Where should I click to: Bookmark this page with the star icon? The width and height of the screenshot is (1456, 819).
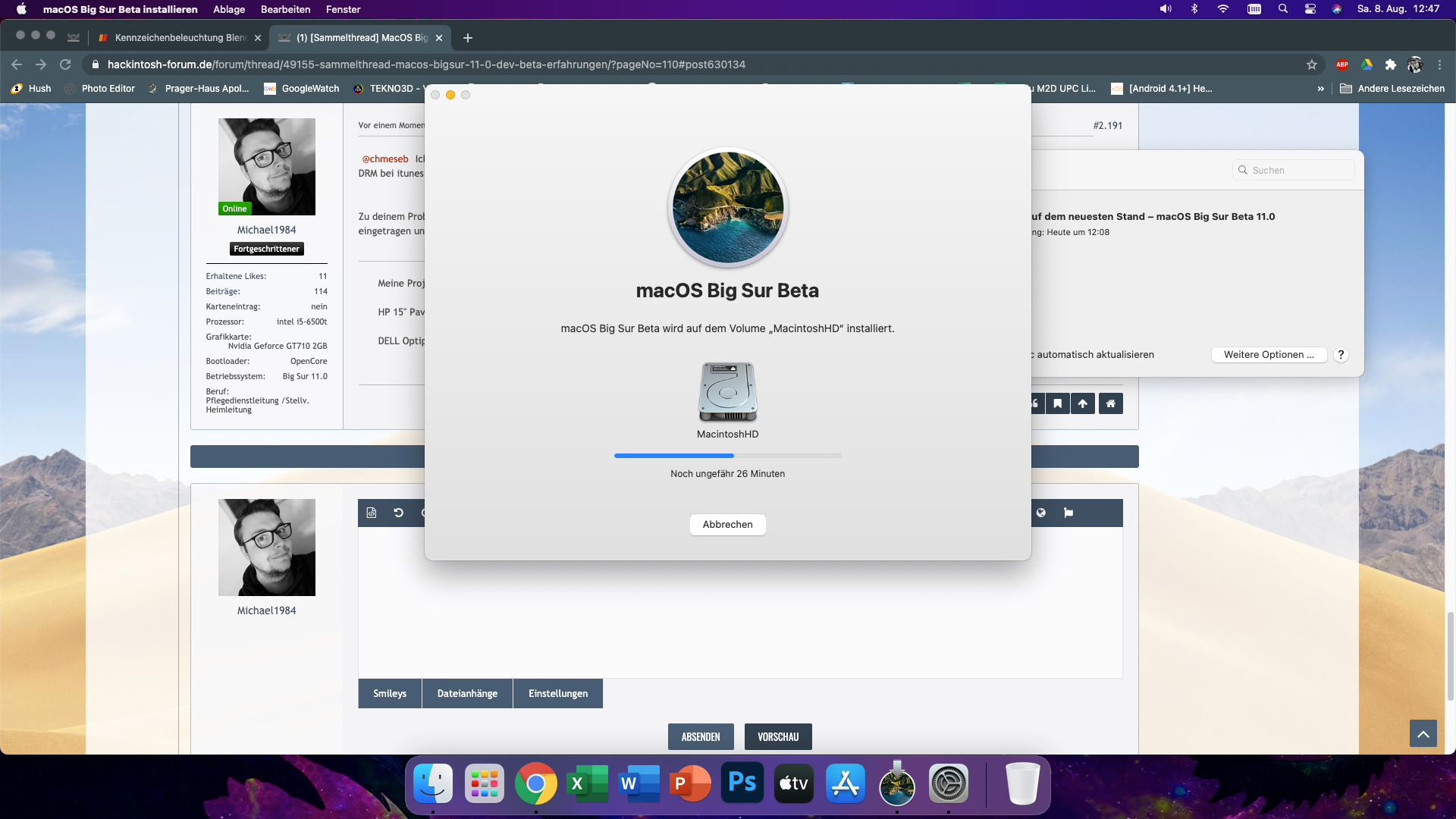coord(1312,64)
